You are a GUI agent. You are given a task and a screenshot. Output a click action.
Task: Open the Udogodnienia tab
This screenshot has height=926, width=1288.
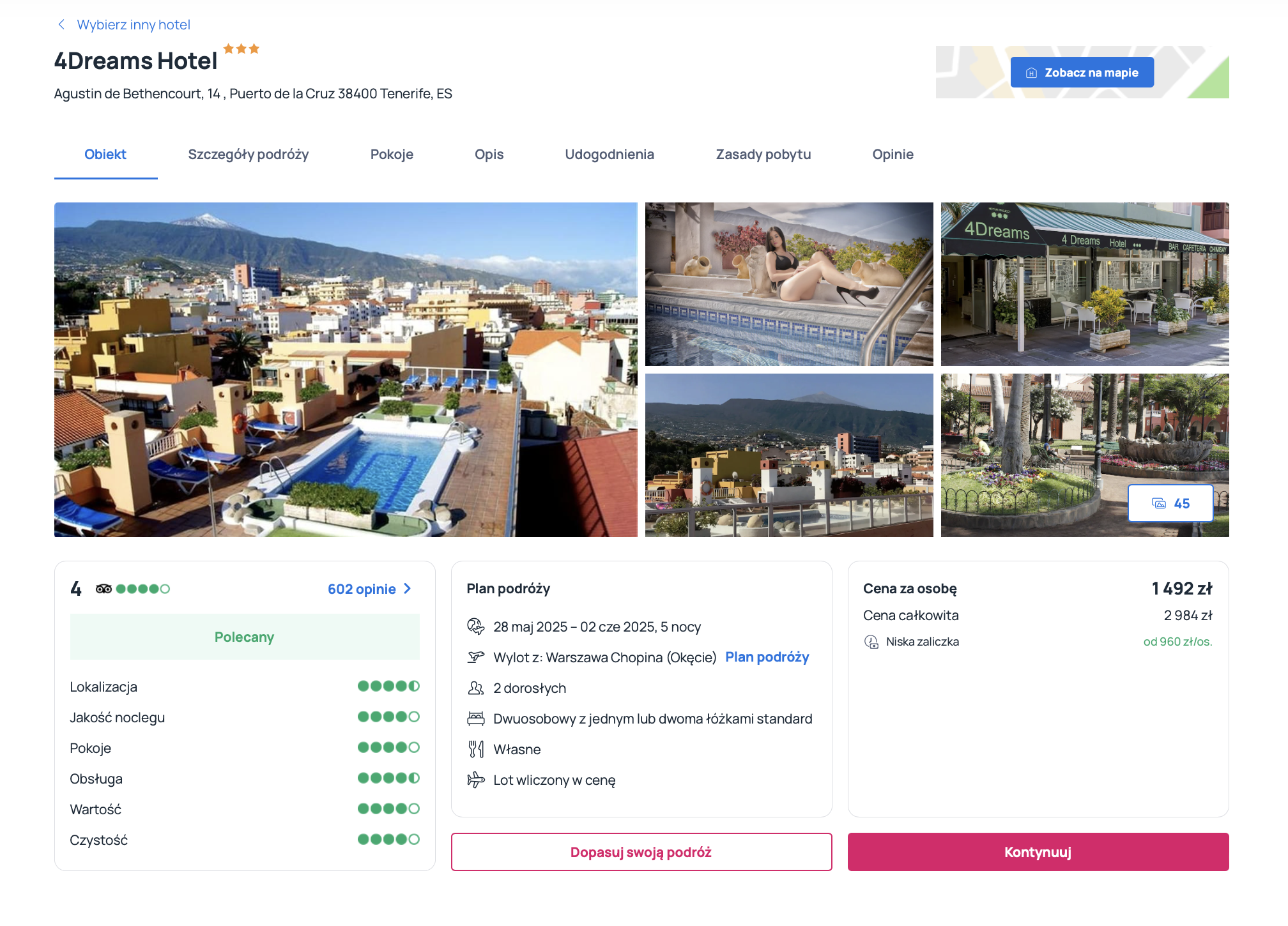point(609,155)
